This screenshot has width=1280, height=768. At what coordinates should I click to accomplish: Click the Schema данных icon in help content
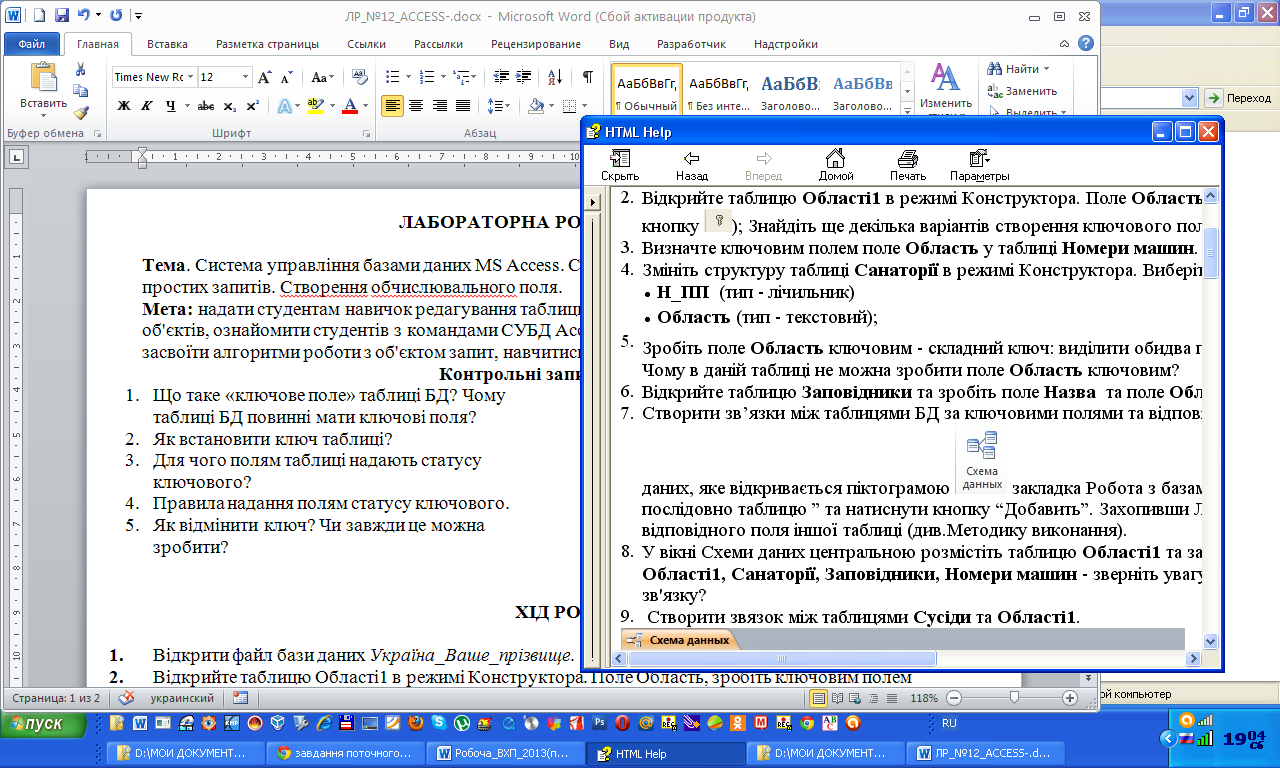click(983, 459)
